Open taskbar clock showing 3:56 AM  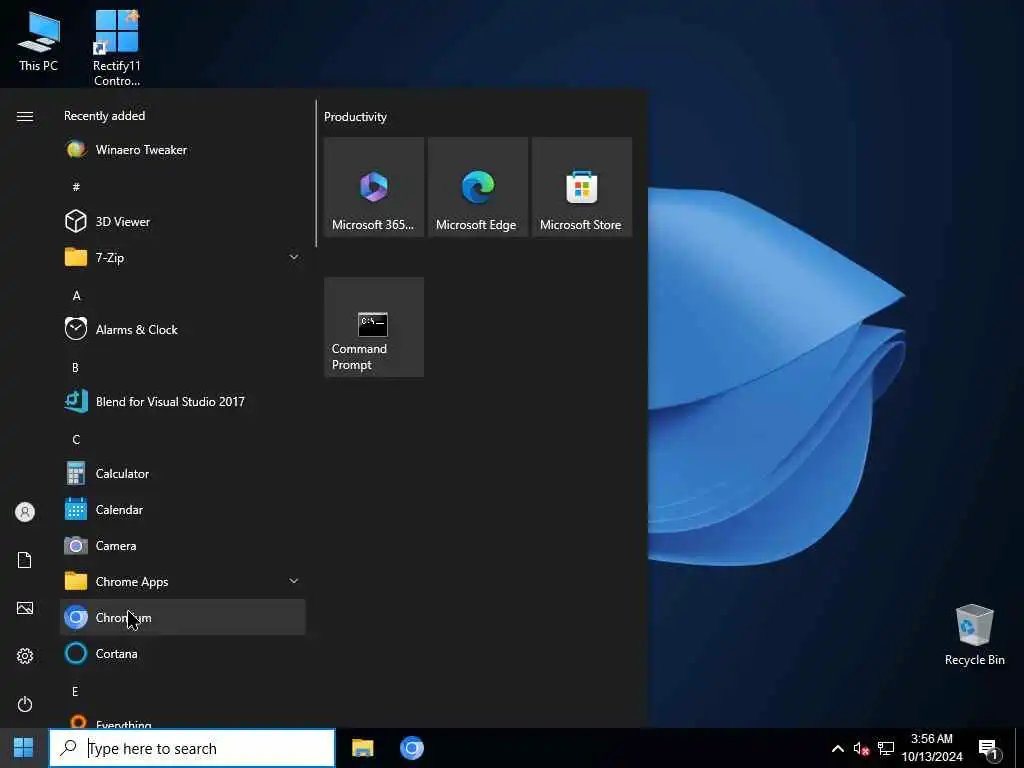pyautogui.click(x=932, y=748)
